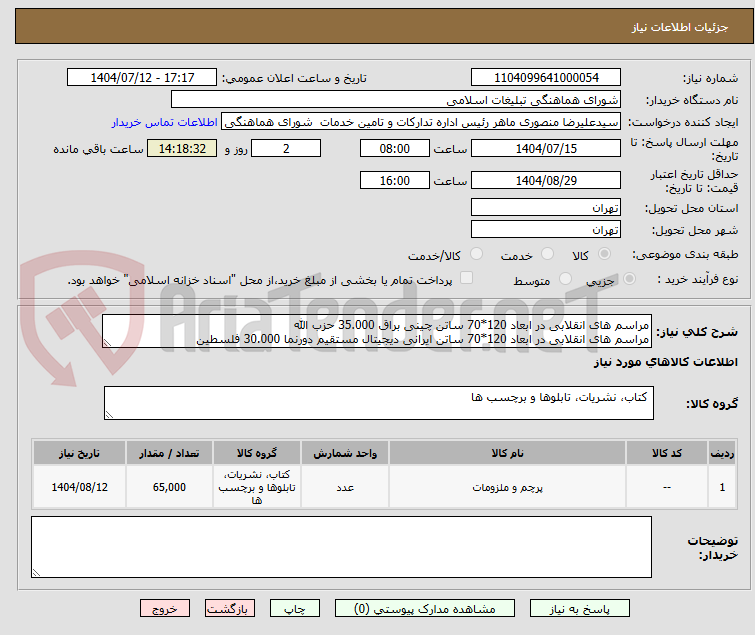Click the remaining time counter 14:18:32
The height and width of the screenshot is (635, 755).
pyautogui.click(x=182, y=148)
